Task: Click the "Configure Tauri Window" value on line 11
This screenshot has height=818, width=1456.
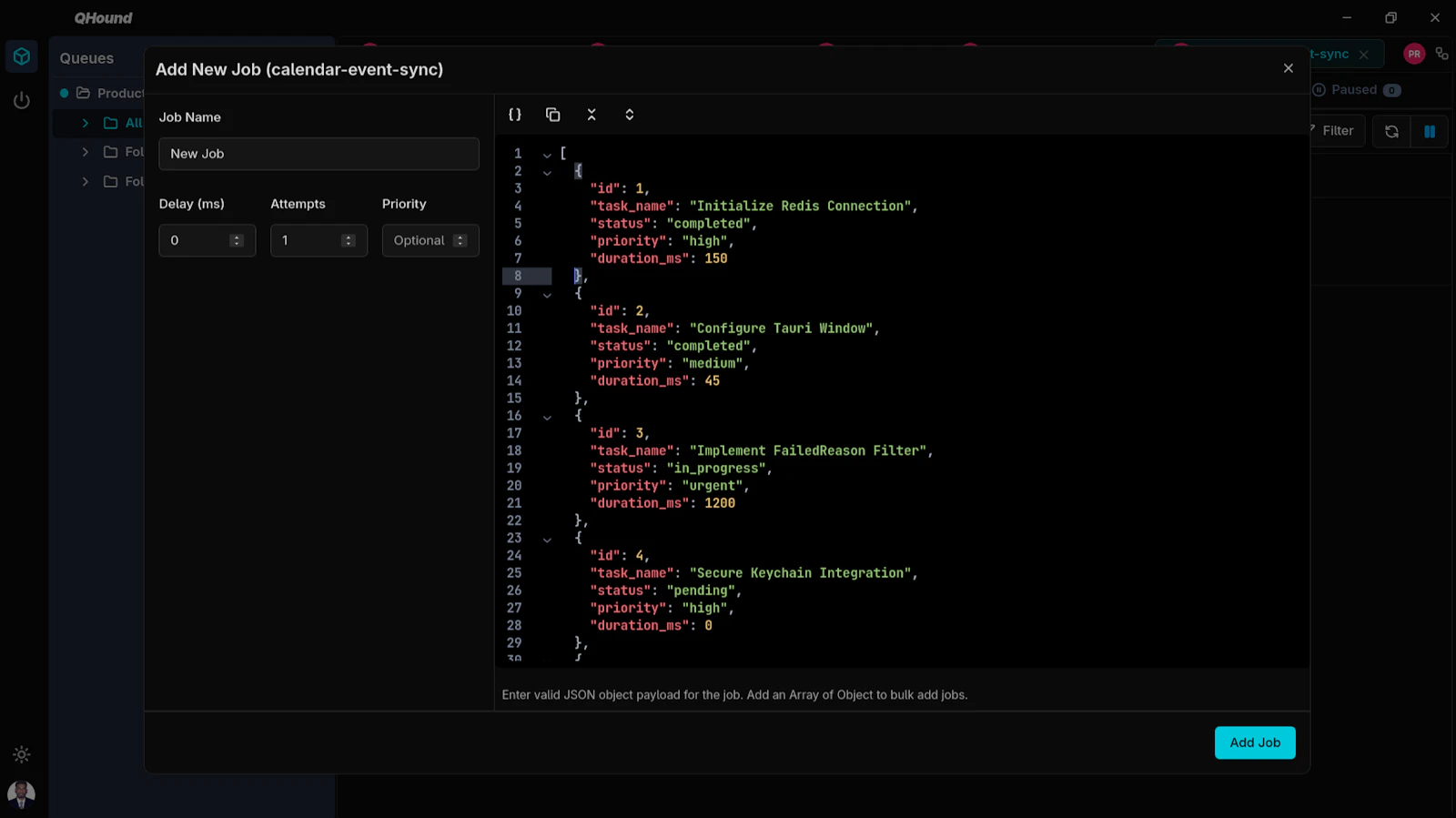Action: 781,328
